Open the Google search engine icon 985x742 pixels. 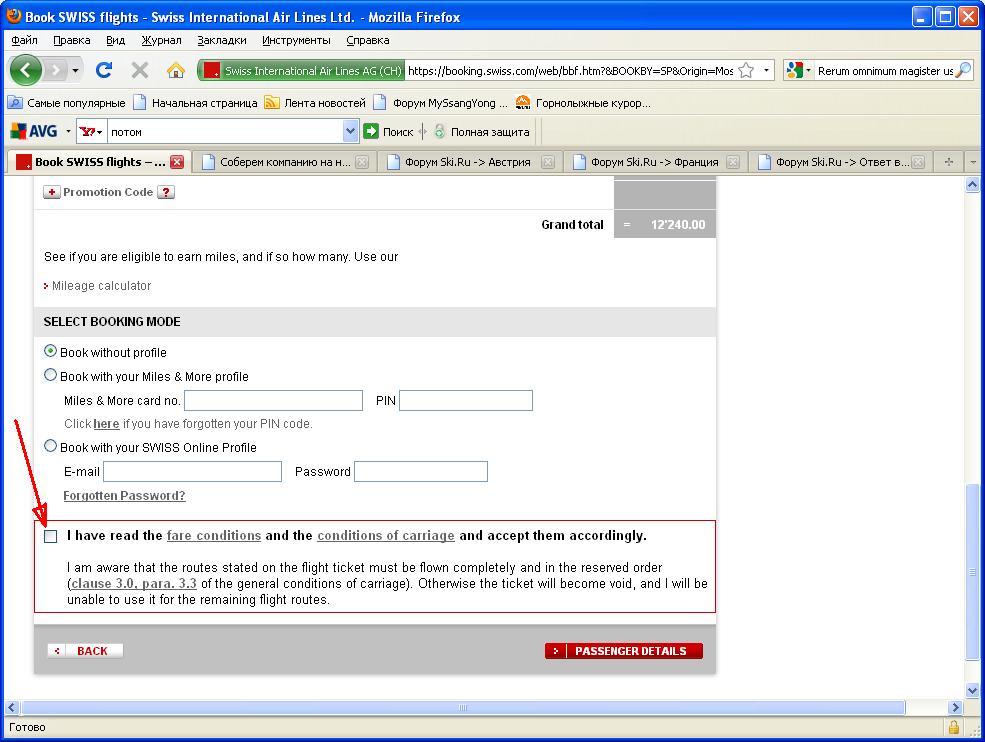pos(794,70)
